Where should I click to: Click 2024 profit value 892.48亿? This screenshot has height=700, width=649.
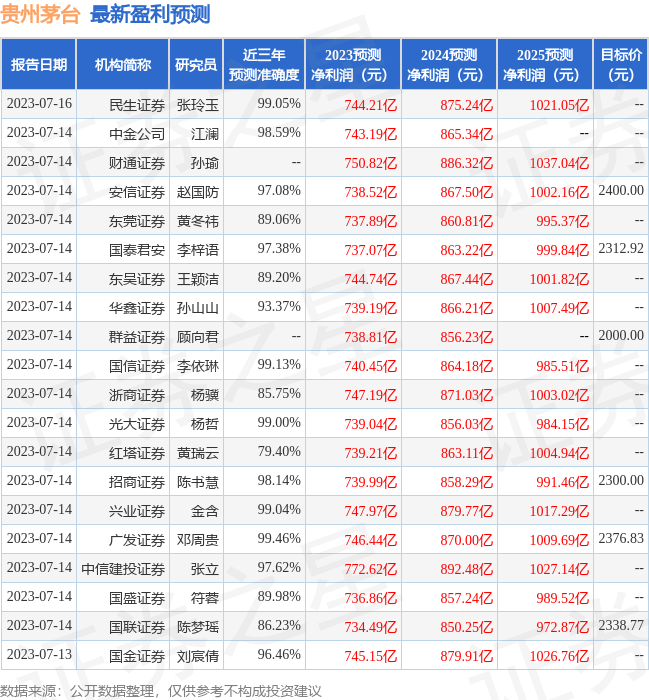pos(466,570)
